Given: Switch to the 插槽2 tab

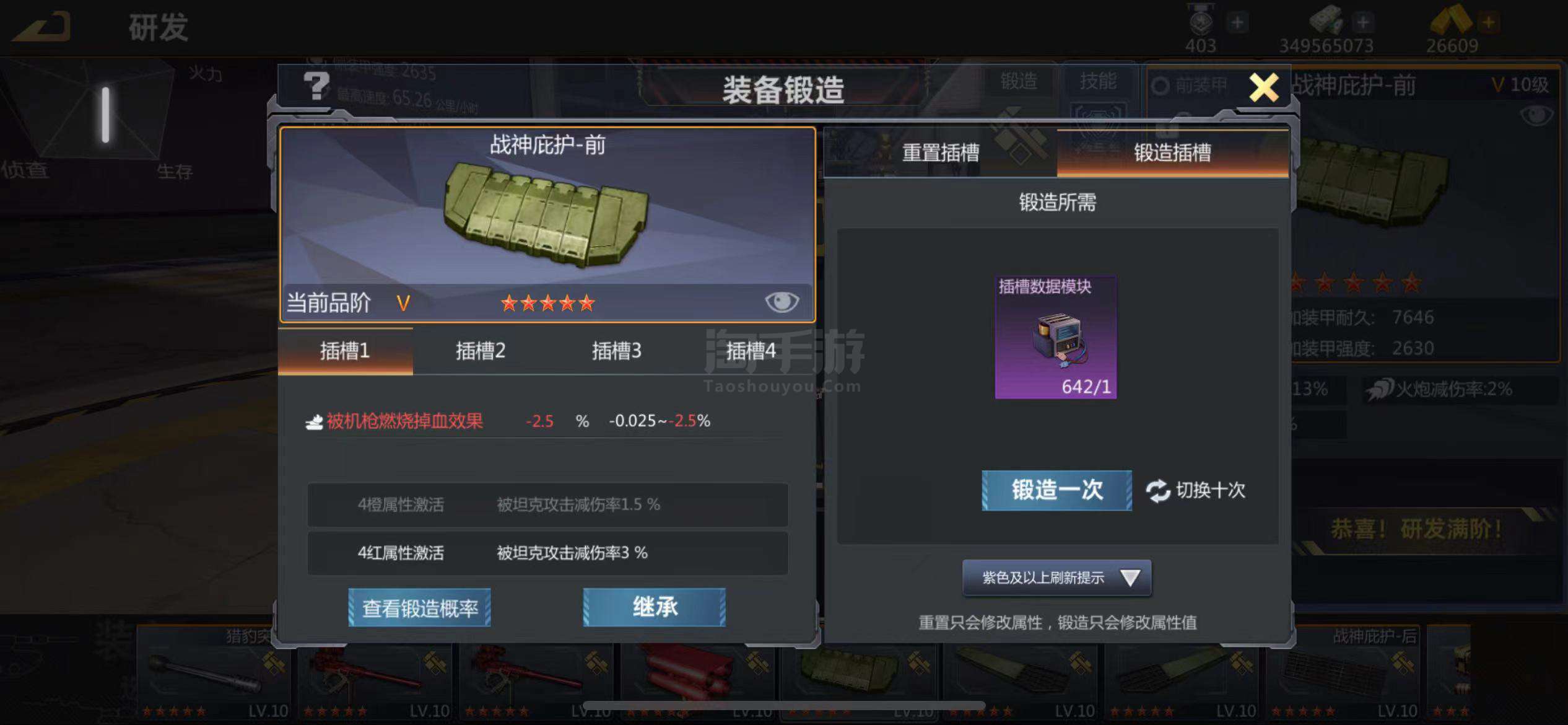Looking at the screenshot, I should click(481, 351).
